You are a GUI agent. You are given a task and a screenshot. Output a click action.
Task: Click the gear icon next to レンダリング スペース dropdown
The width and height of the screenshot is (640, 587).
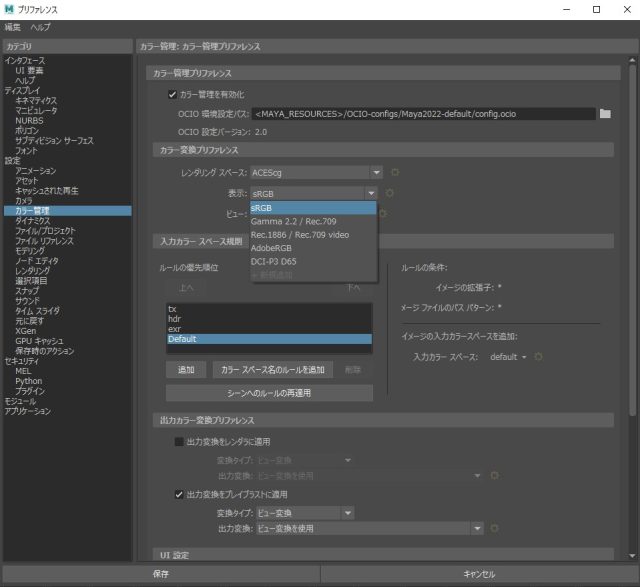[394, 172]
